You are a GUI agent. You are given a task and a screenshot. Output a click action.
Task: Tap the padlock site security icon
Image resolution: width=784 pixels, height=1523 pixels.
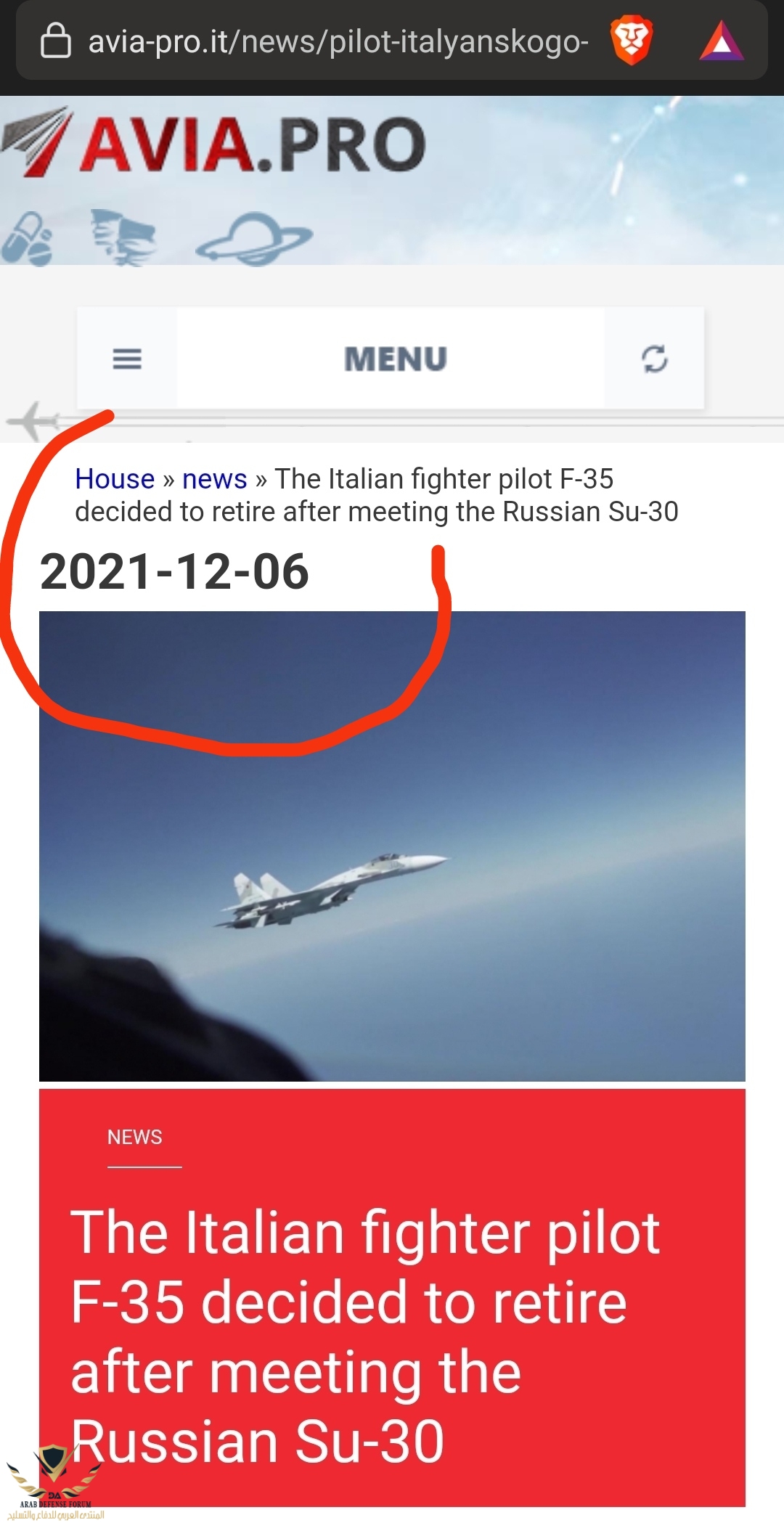(55, 40)
